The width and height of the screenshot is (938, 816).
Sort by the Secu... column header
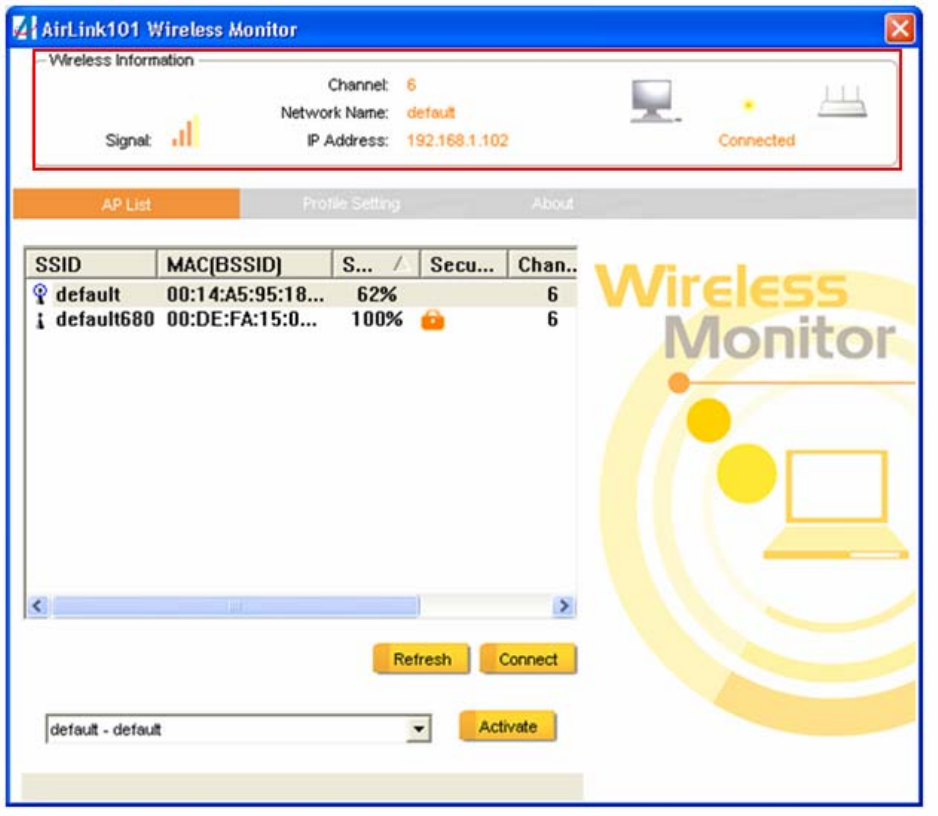click(464, 264)
